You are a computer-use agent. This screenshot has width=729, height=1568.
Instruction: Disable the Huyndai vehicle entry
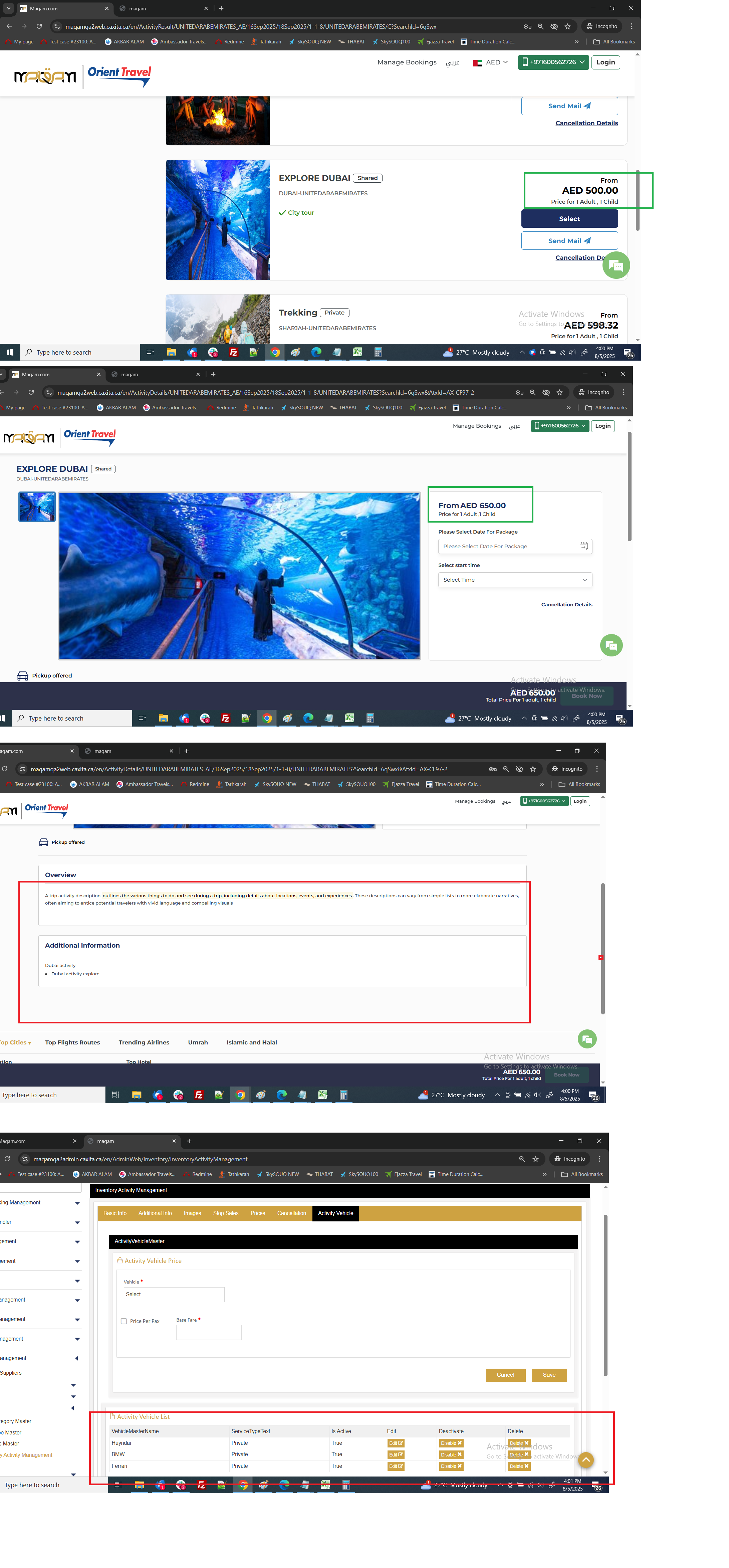click(x=451, y=1443)
